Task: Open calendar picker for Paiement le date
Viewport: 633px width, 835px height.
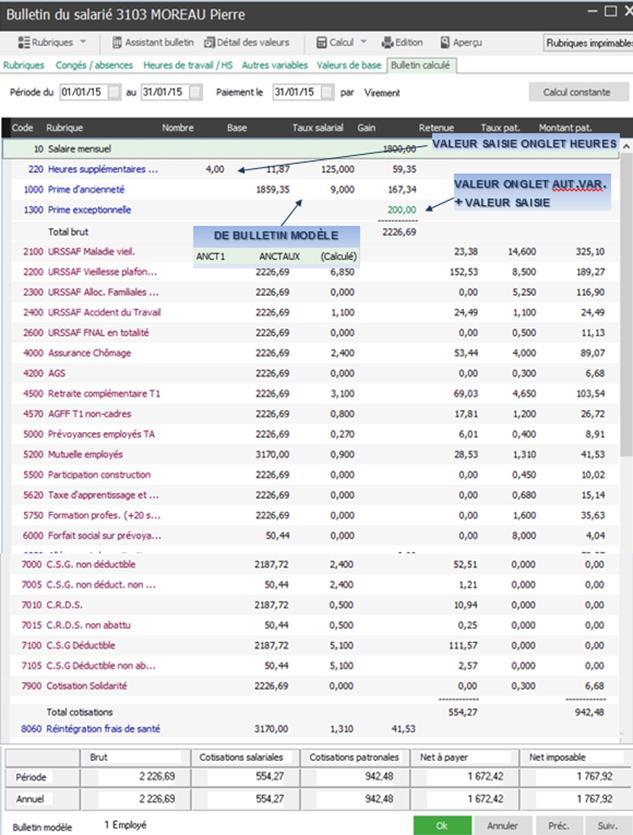Action: pos(326,92)
